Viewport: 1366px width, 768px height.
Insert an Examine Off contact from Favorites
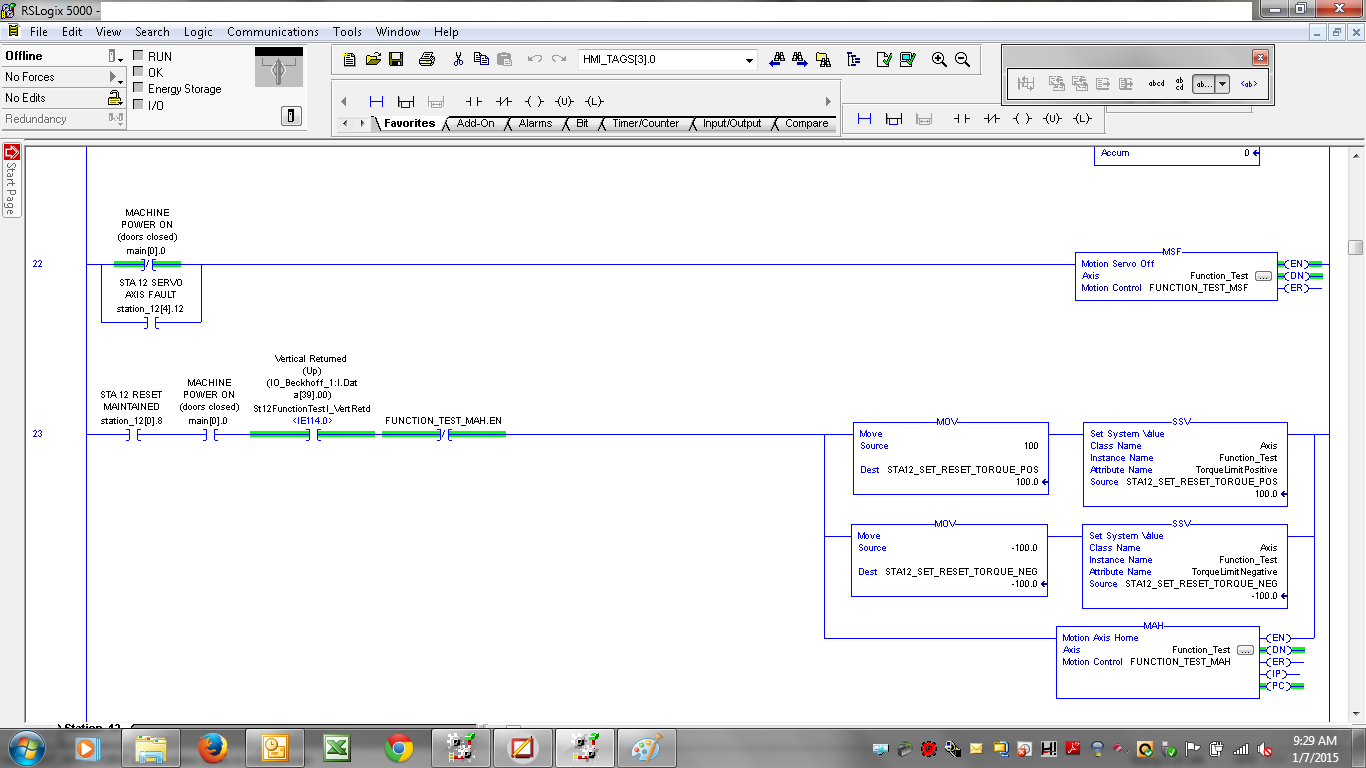[x=504, y=101]
